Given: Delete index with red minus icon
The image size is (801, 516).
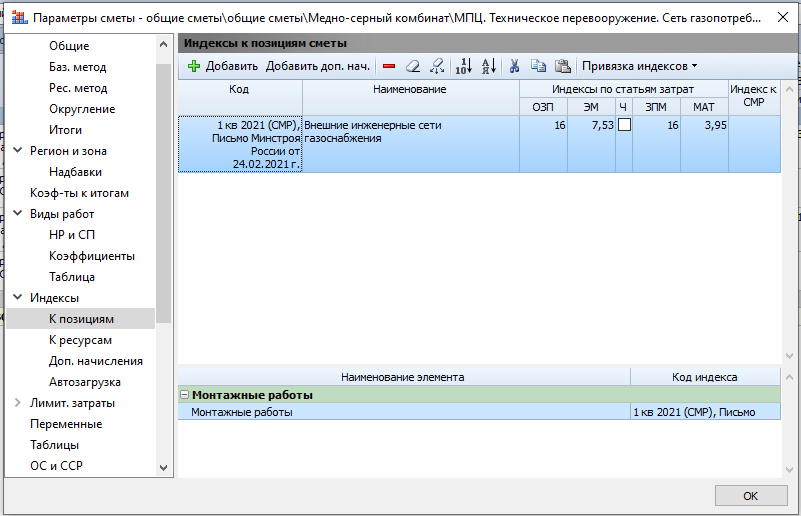Looking at the screenshot, I should (x=389, y=66).
